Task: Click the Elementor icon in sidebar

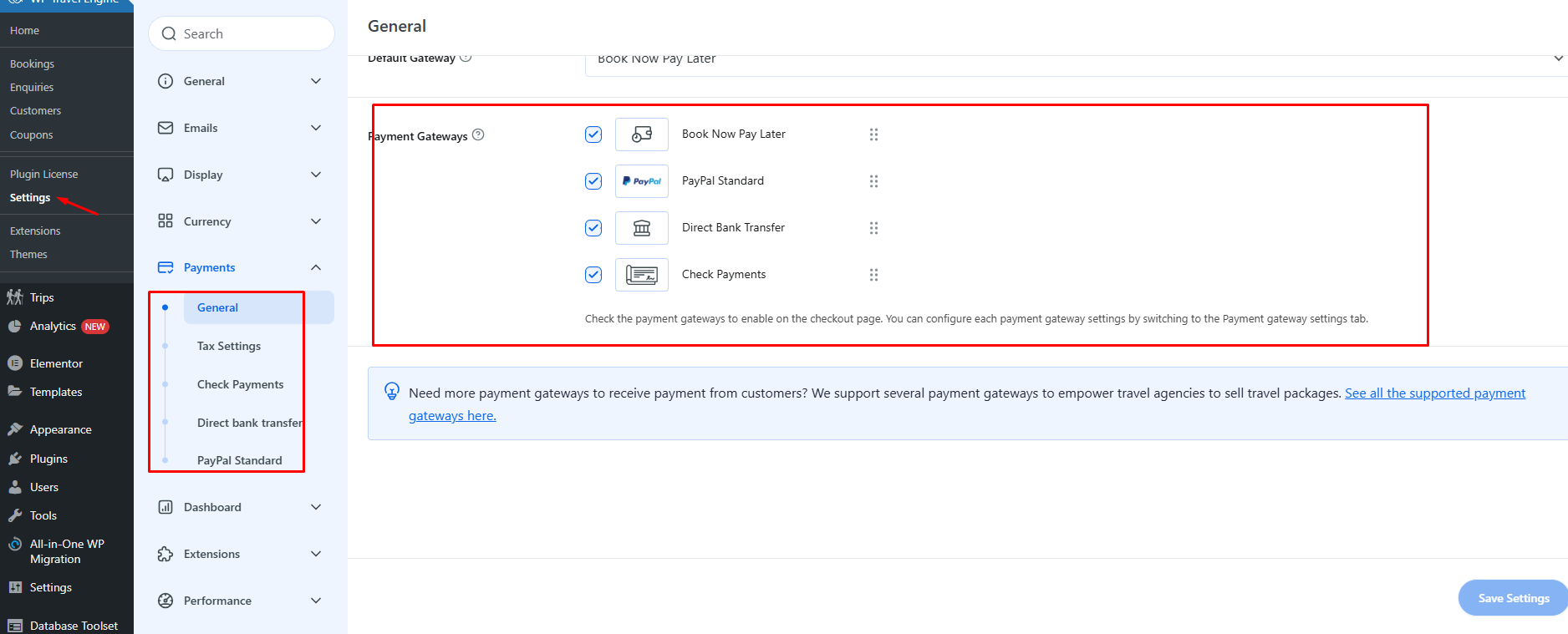Action: [x=15, y=363]
